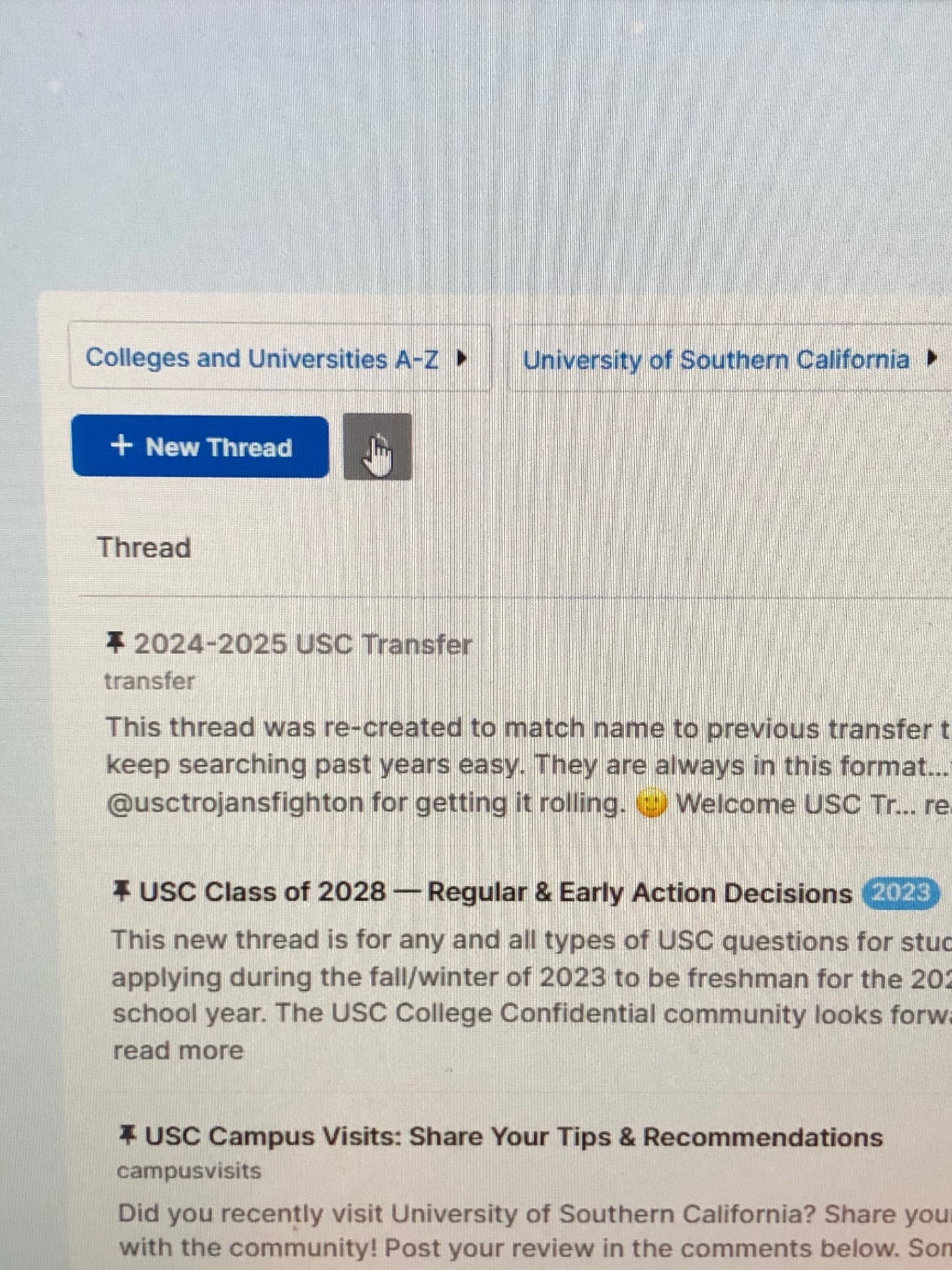Click the pin icon beside 2024-2025 USC Transfer

[x=115, y=642]
